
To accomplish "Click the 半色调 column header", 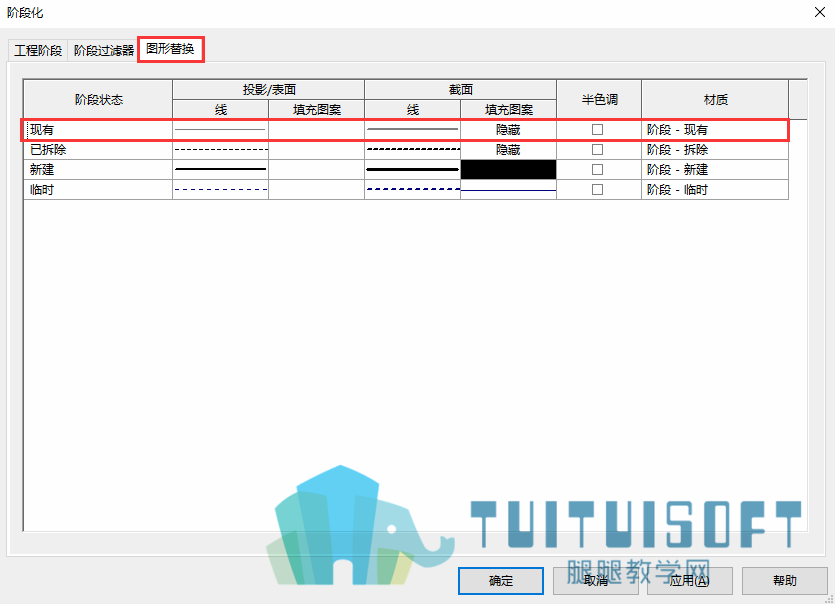I will [599, 100].
